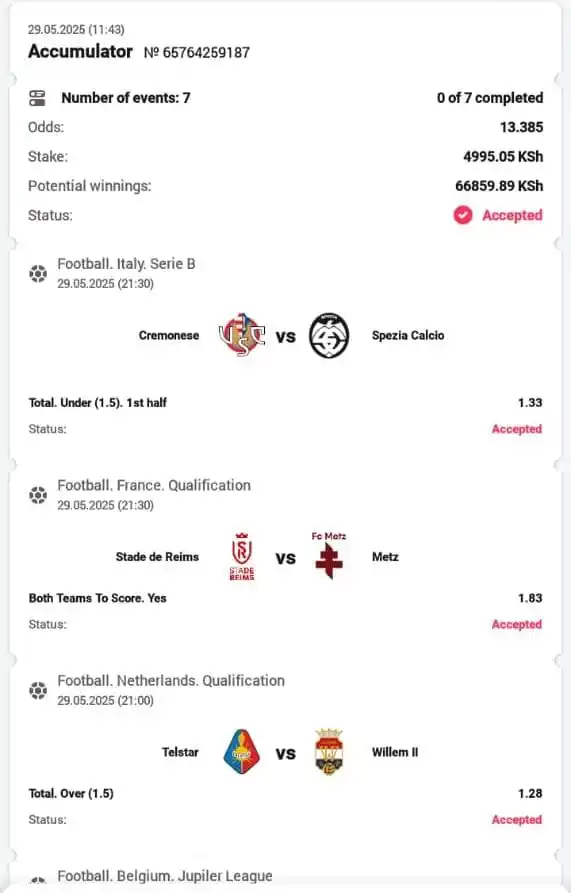Click the potential winnings amount 66859.89 KSh
This screenshot has width=571, height=893.
499,186
